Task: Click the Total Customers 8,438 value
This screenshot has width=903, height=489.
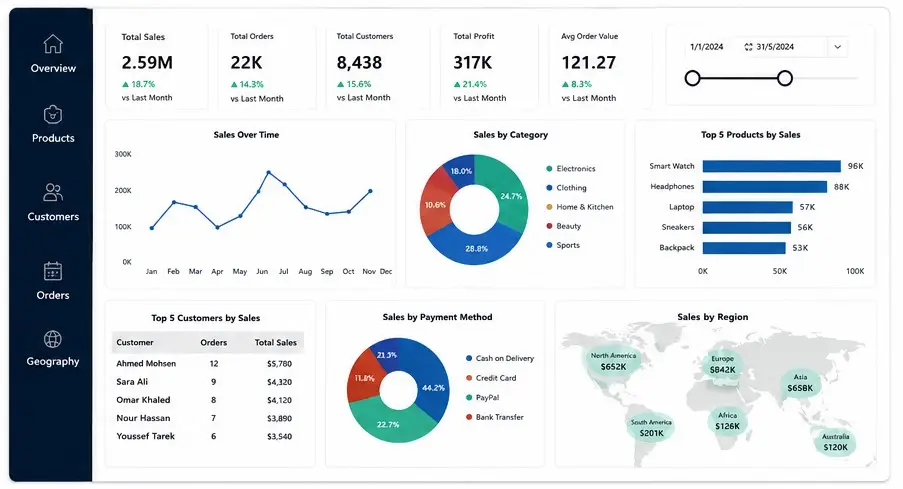Action: [x=359, y=62]
